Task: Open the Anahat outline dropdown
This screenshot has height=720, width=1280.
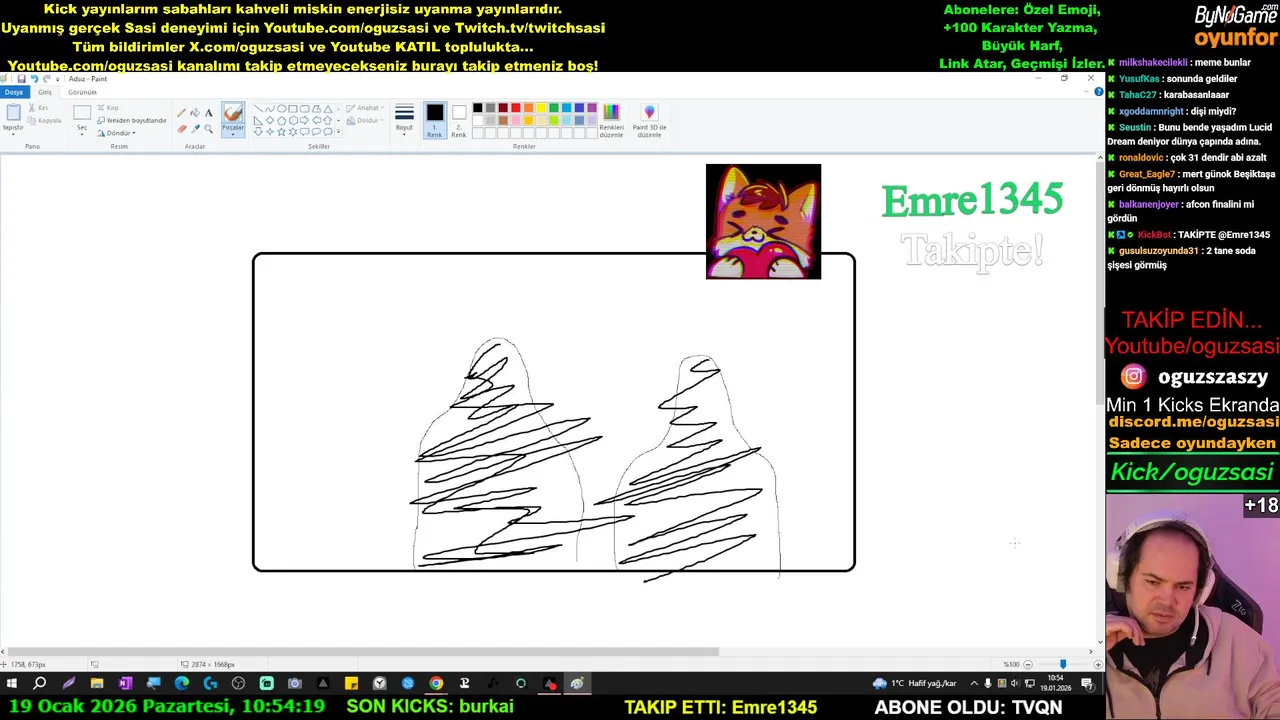Action: (x=363, y=108)
